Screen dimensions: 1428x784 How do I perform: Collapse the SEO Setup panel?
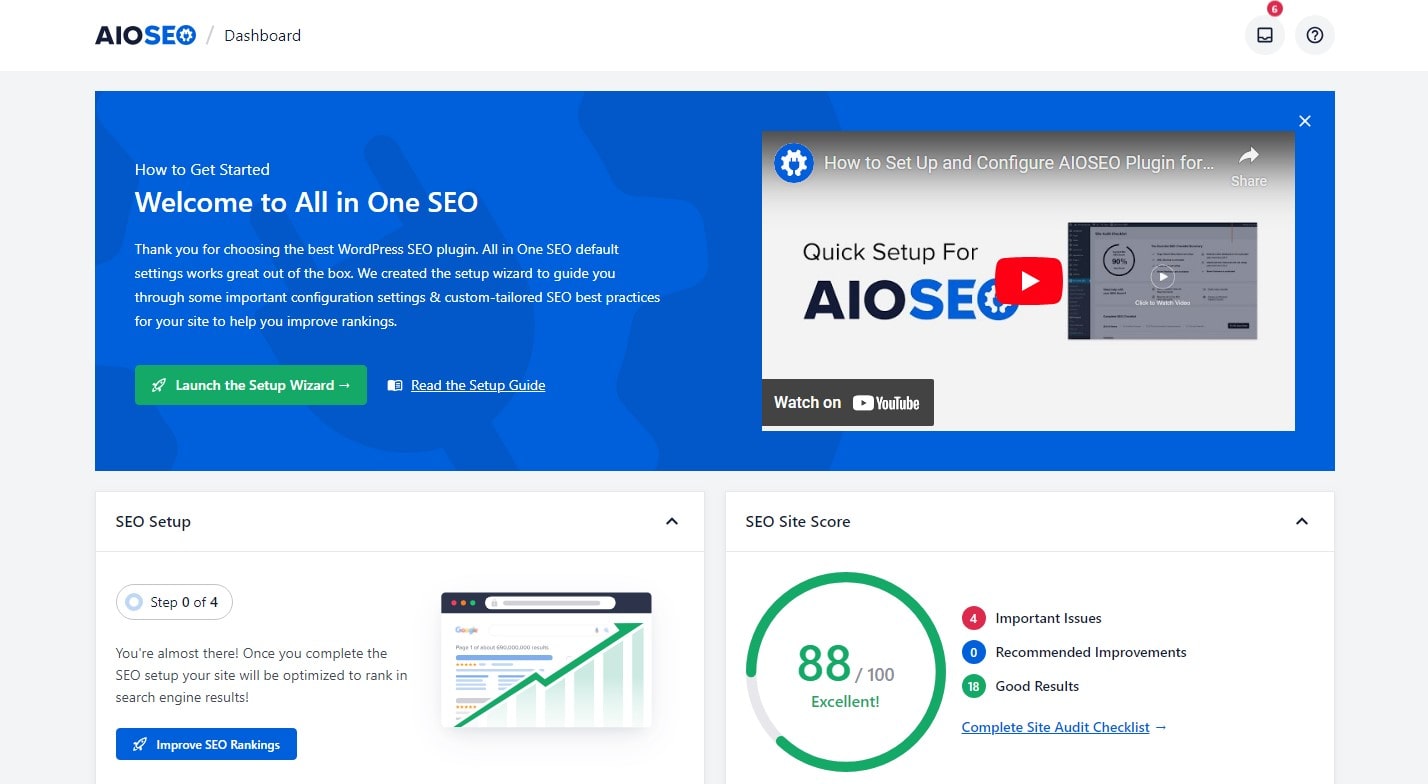(x=672, y=521)
